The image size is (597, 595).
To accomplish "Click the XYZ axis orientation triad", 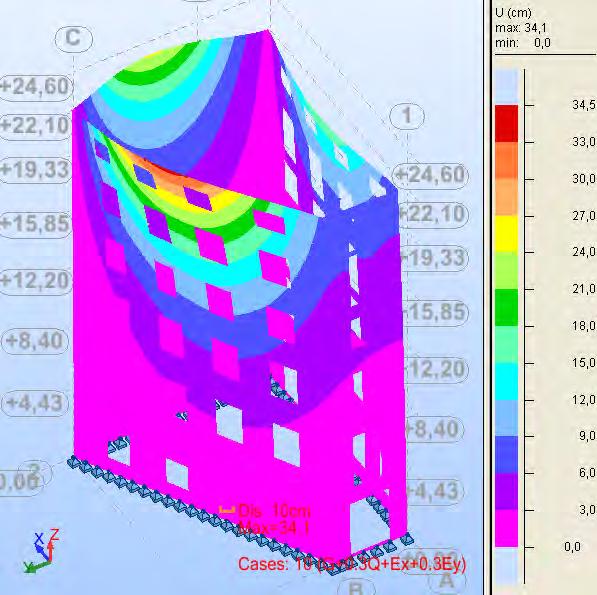I will click(x=41, y=550).
